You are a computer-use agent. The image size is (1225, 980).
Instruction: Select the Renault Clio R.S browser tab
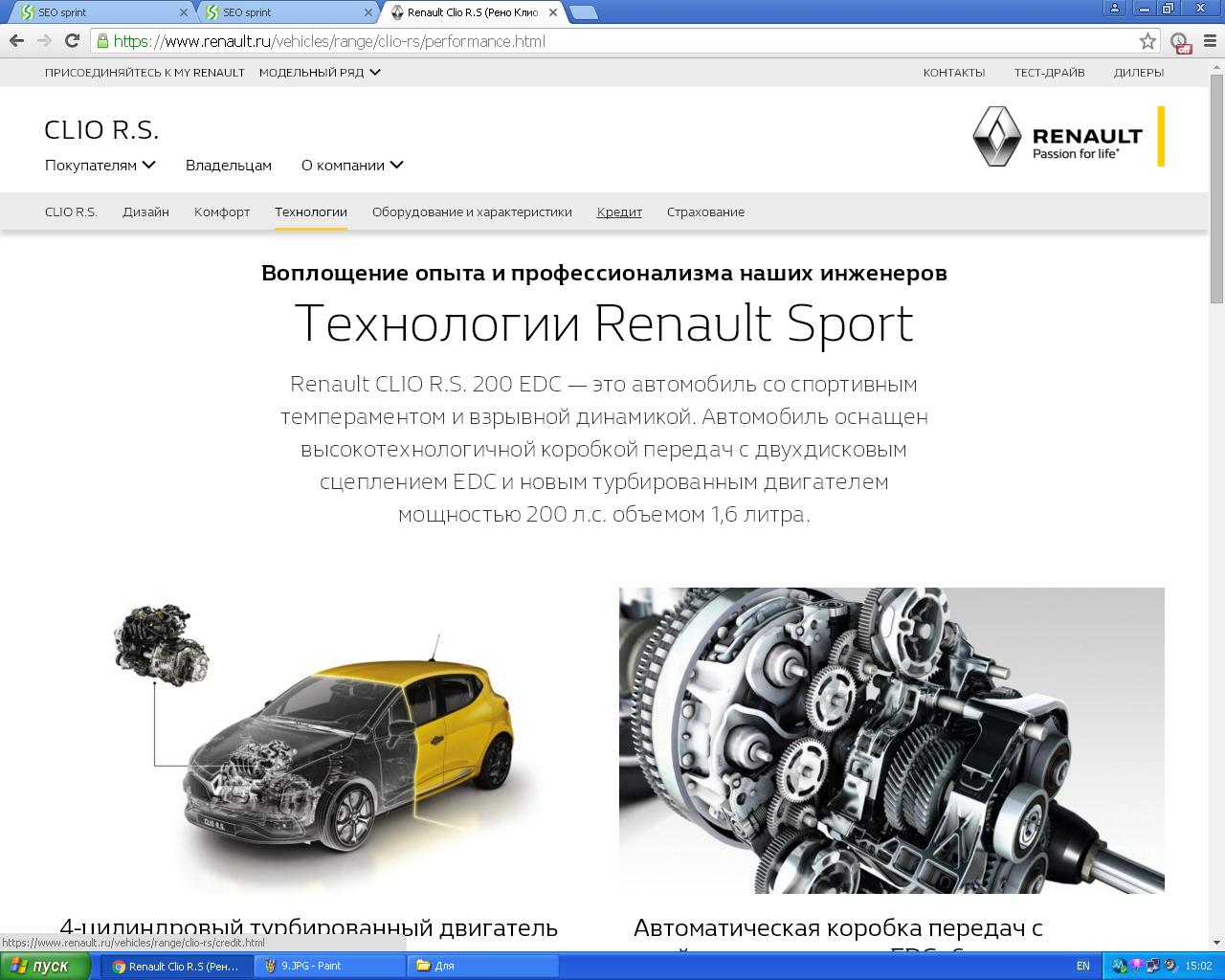pyautogui.click(x=471, y=12)
